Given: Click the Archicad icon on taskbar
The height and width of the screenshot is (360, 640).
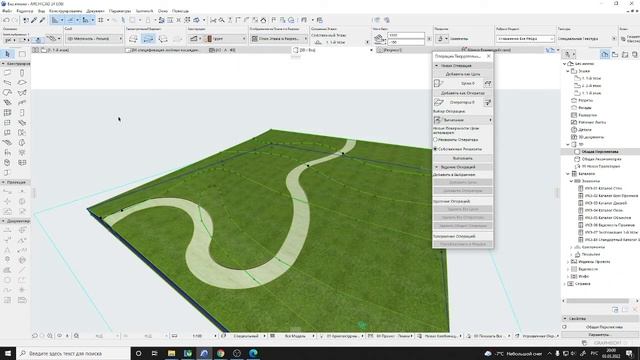Looking at the screenshot, I should (x=204, y=353).
